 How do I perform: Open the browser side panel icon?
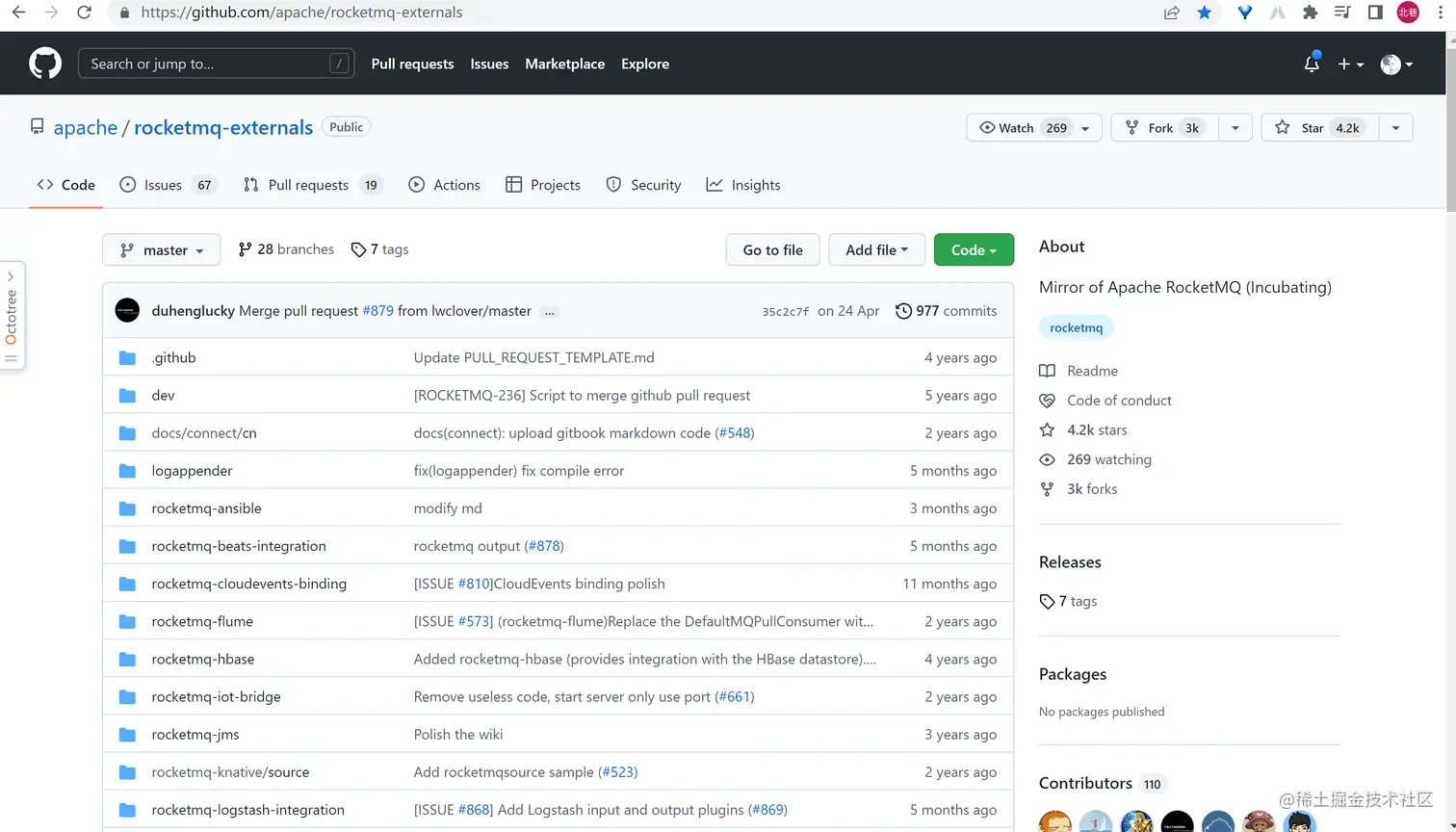coord(1375,13)
